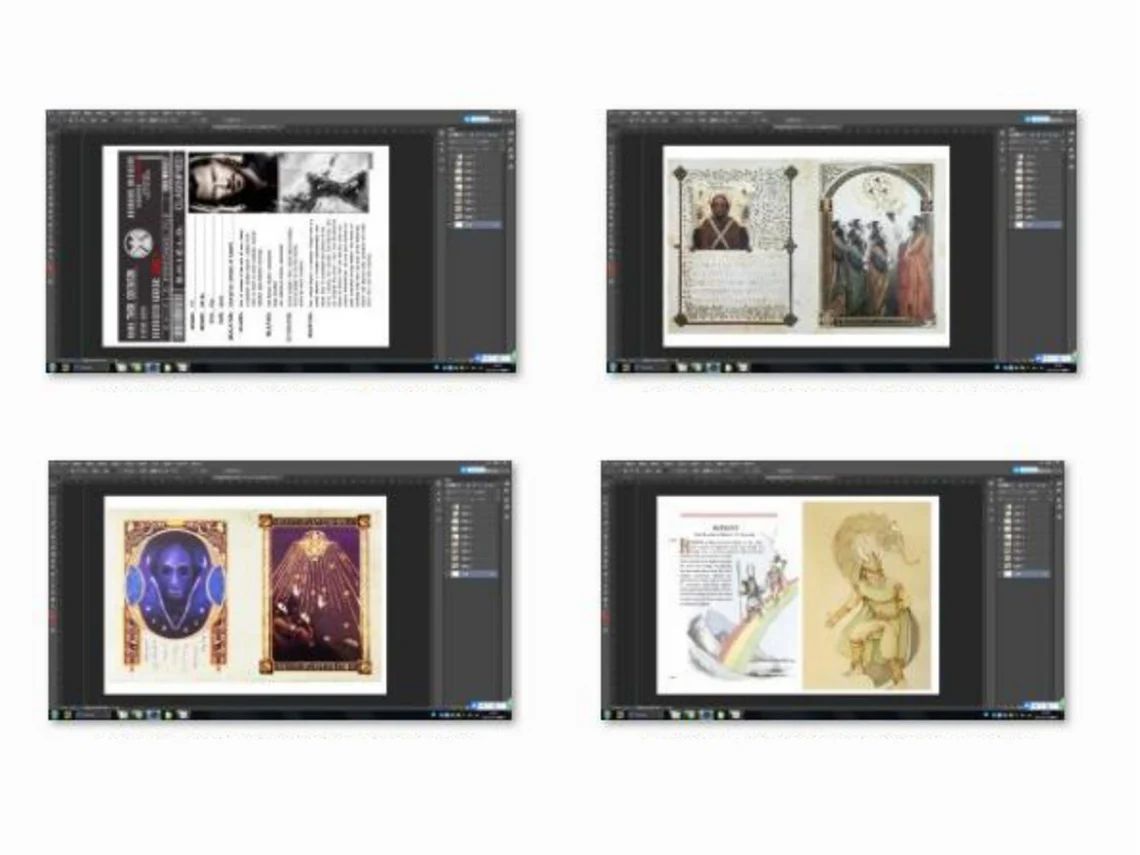This screenshot has width=1140, height=855.
Task: Open the Windows Start button in top-left screenshot
Action: click(x=52, y=367)
